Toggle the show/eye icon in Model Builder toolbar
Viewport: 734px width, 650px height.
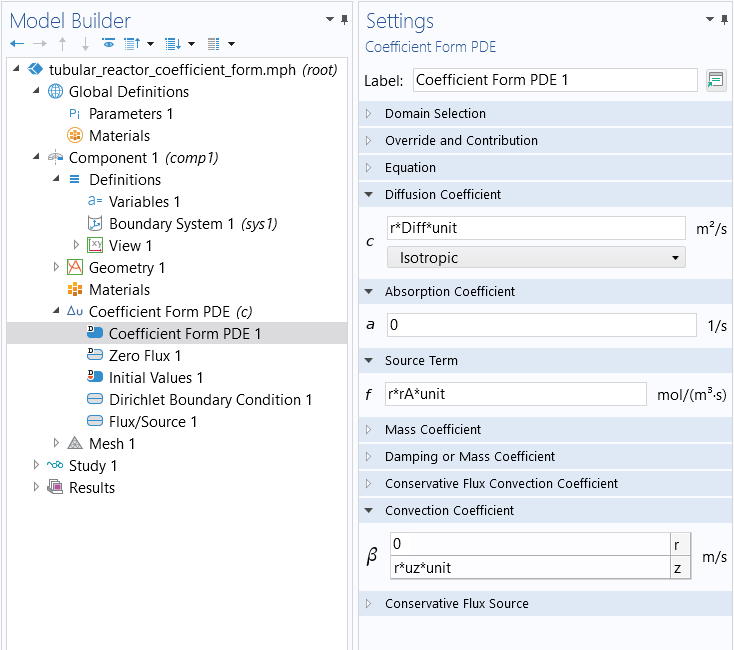click(109, 44)
